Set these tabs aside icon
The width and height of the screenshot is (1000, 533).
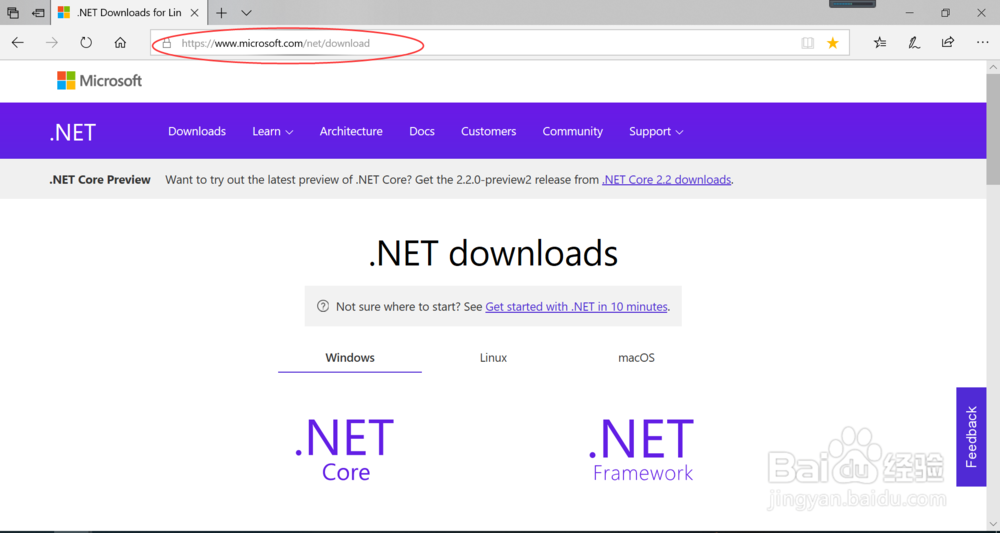(38, 13)
